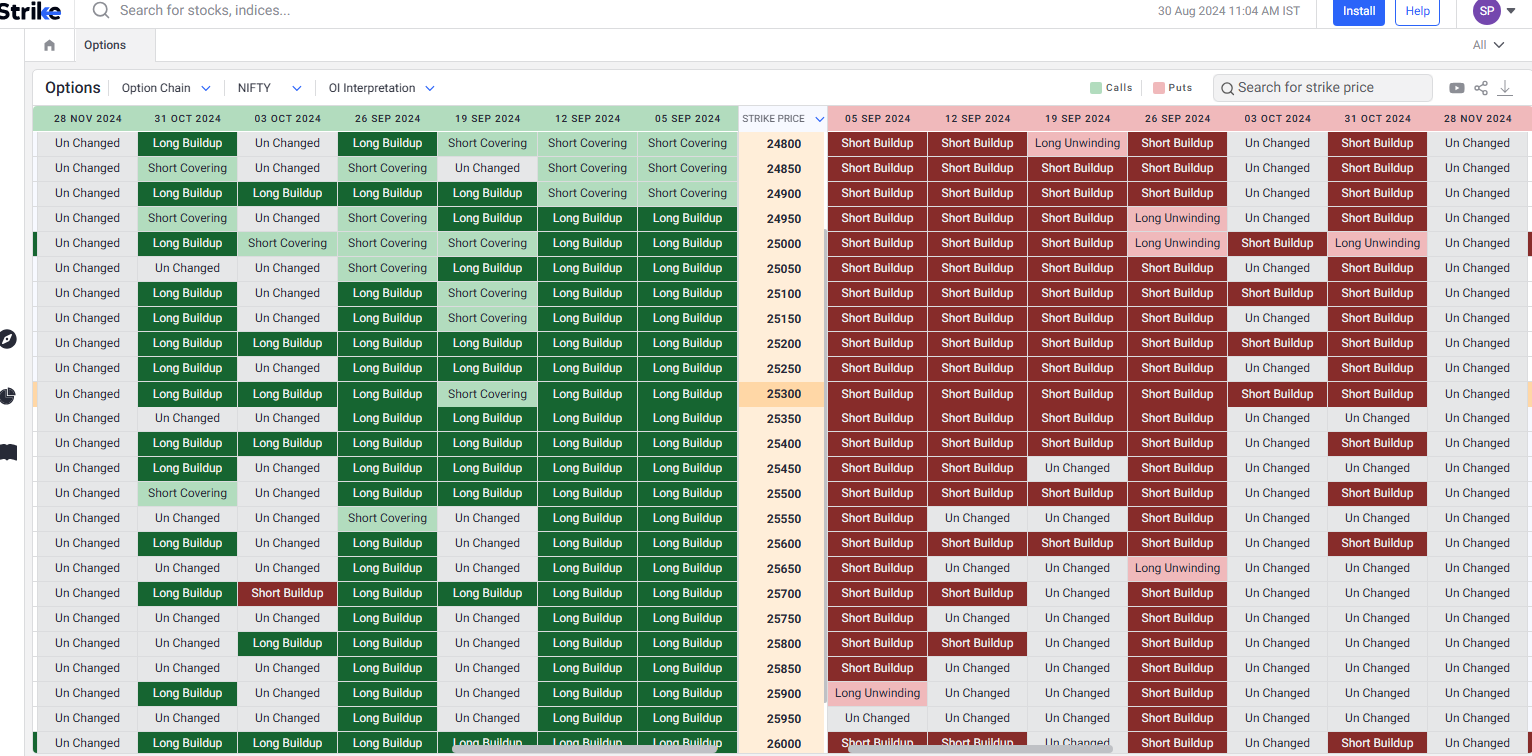Click the Install button
Viewport: 1532px width, 756px height.
tap(1359, 11)
